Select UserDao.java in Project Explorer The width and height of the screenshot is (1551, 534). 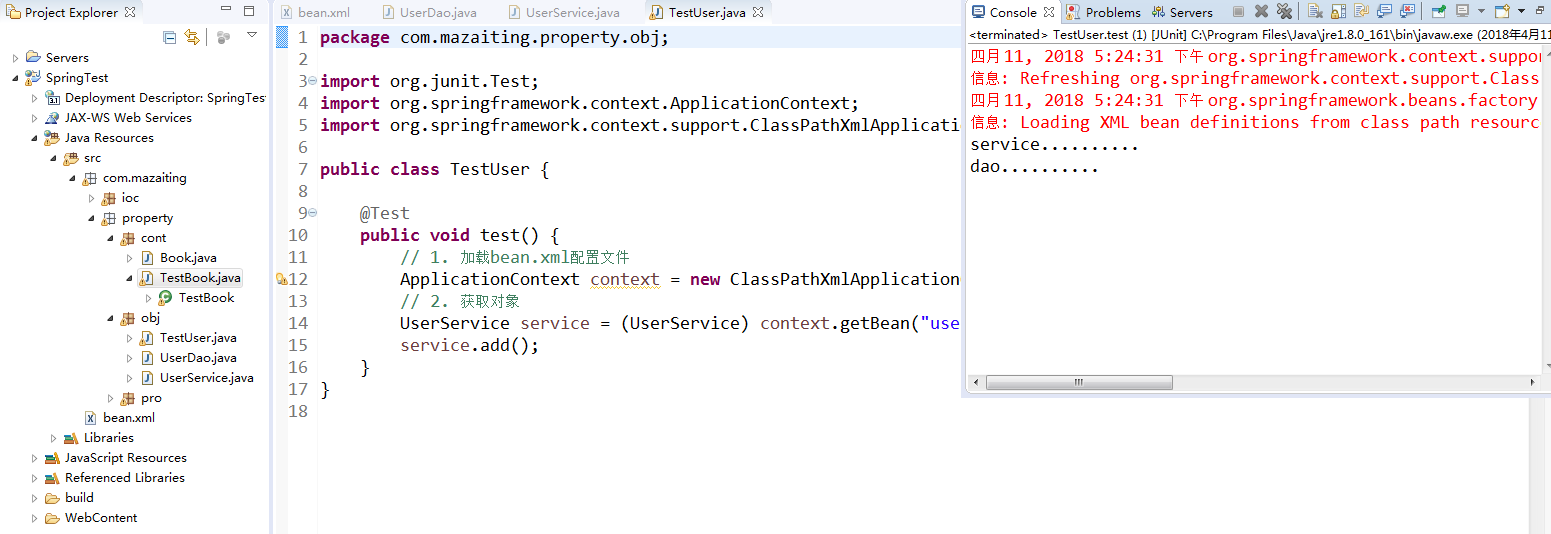[198, 358]
